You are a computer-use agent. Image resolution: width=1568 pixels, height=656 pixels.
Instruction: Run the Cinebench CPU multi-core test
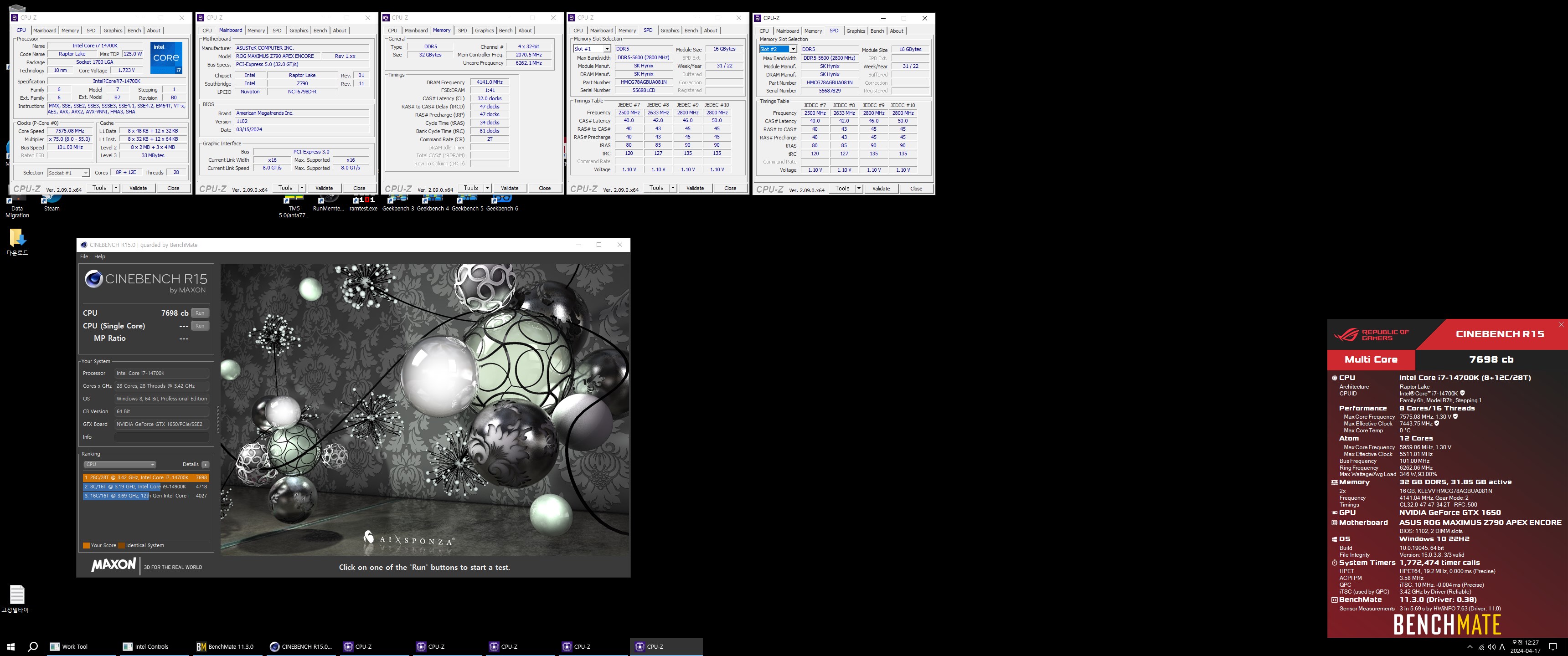point(200,313)
